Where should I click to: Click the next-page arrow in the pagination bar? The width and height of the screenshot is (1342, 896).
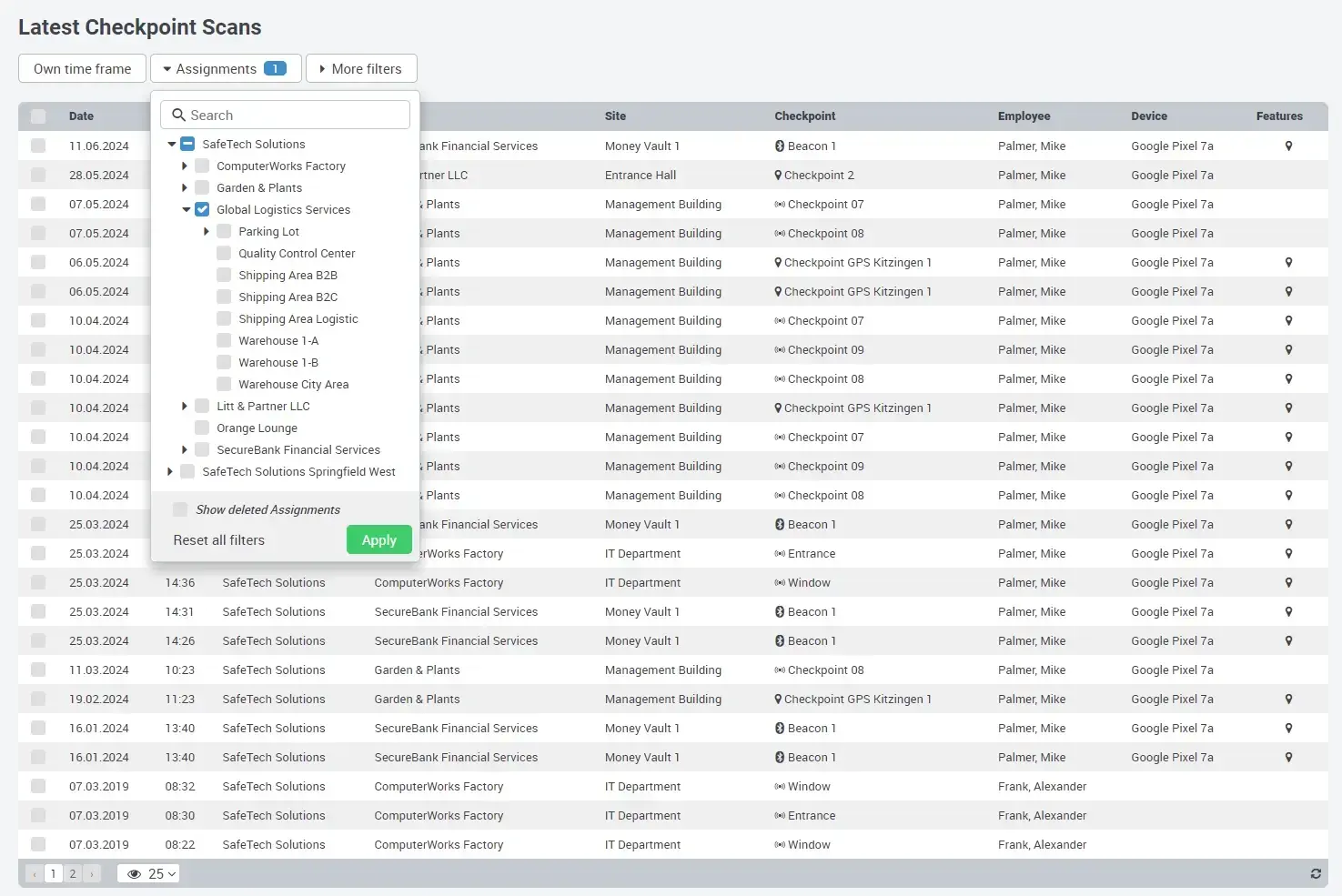[92, 873]
